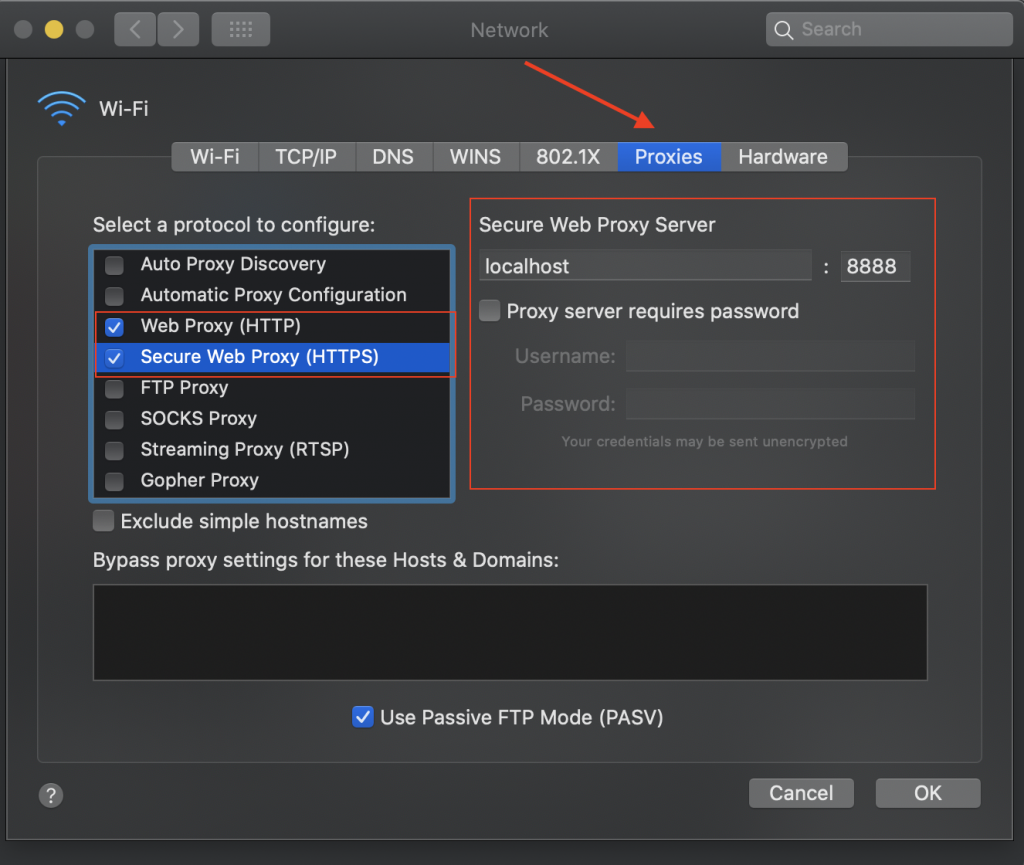Click the localhost proxy server field
Viewport: 1024px width, 865px height.
coord(645,266)
